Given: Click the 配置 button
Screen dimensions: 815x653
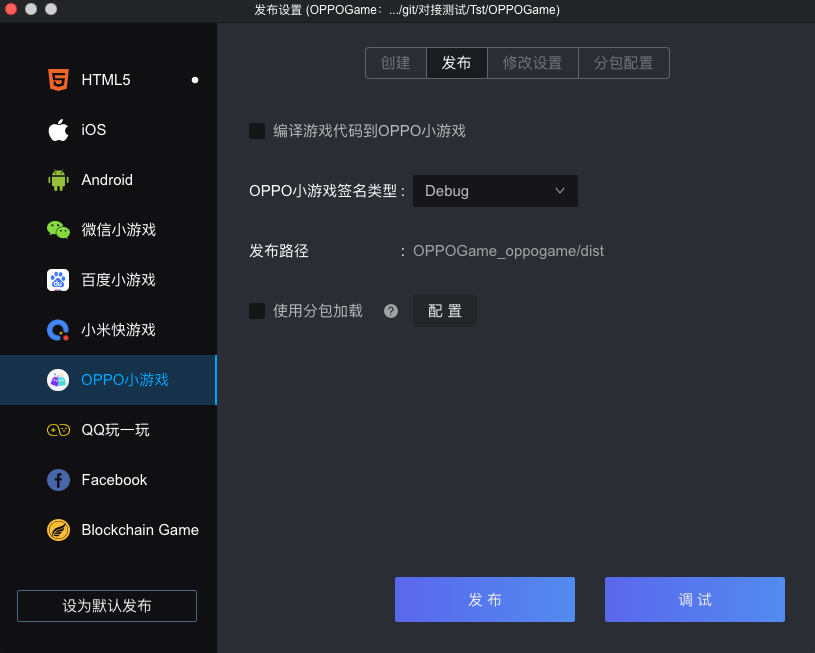Looking at the screenshot, I should (x=445, y=311).
